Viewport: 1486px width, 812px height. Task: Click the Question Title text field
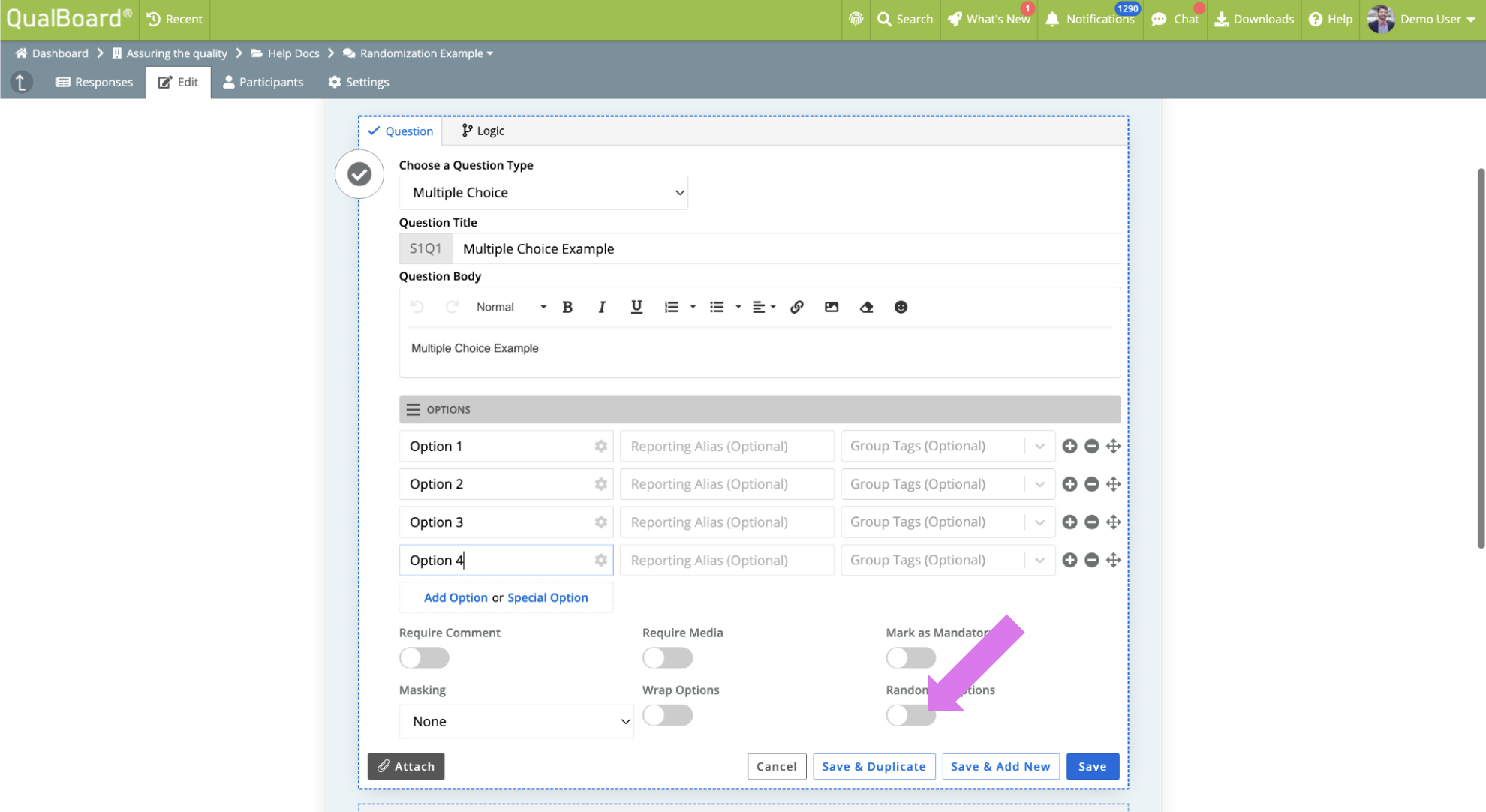(x=785, y=248)
